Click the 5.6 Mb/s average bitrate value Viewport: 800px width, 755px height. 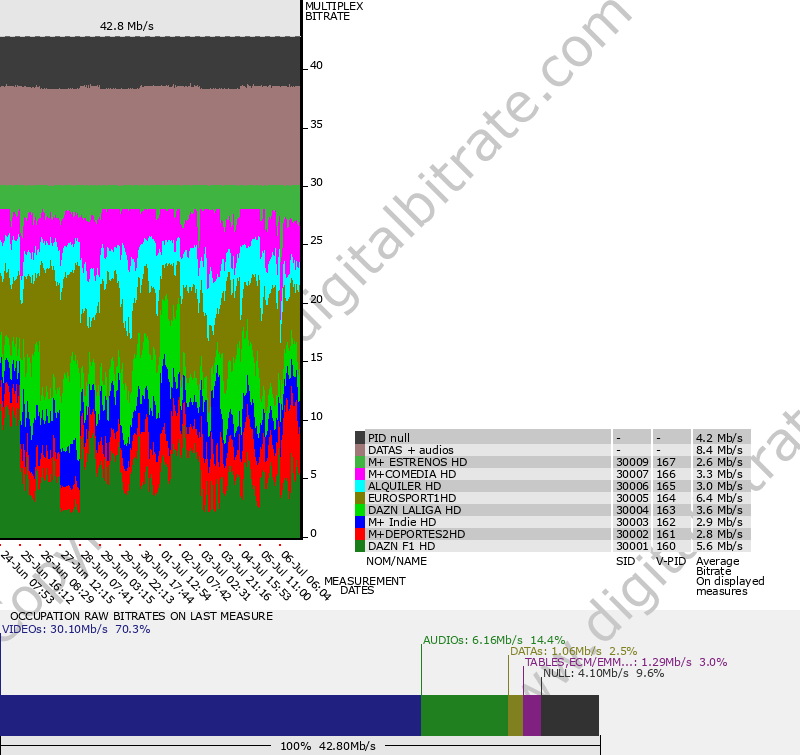point(719,546)
